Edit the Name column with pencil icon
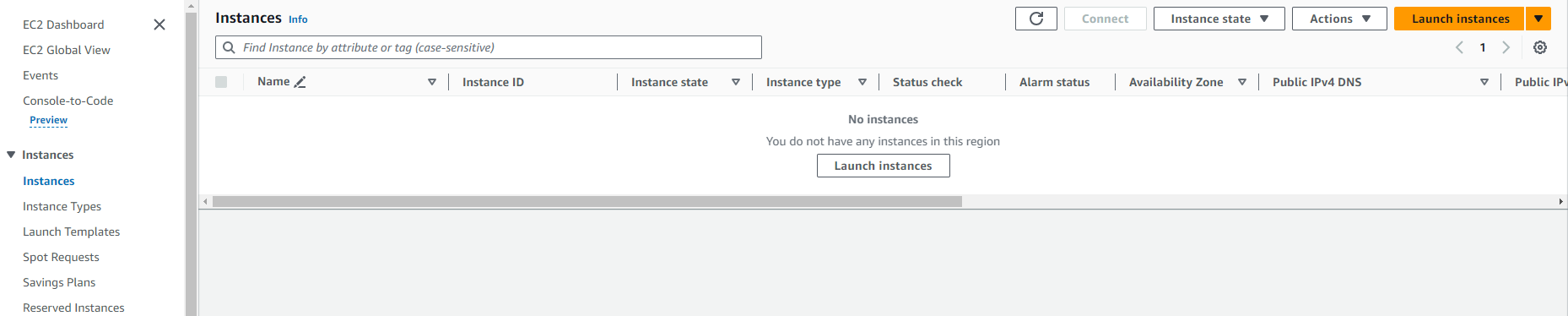Image resolution: width=1568 pixels, height=316 pixels. click(300, 82)
